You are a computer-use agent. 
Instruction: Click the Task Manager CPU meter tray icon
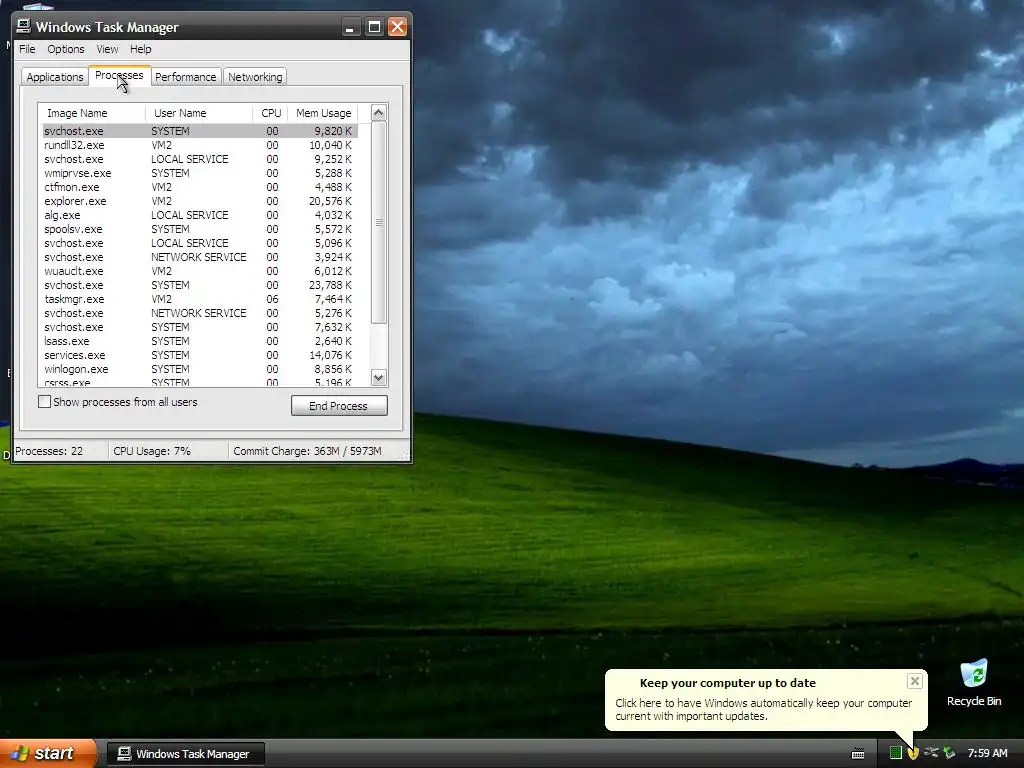[895, 753]
